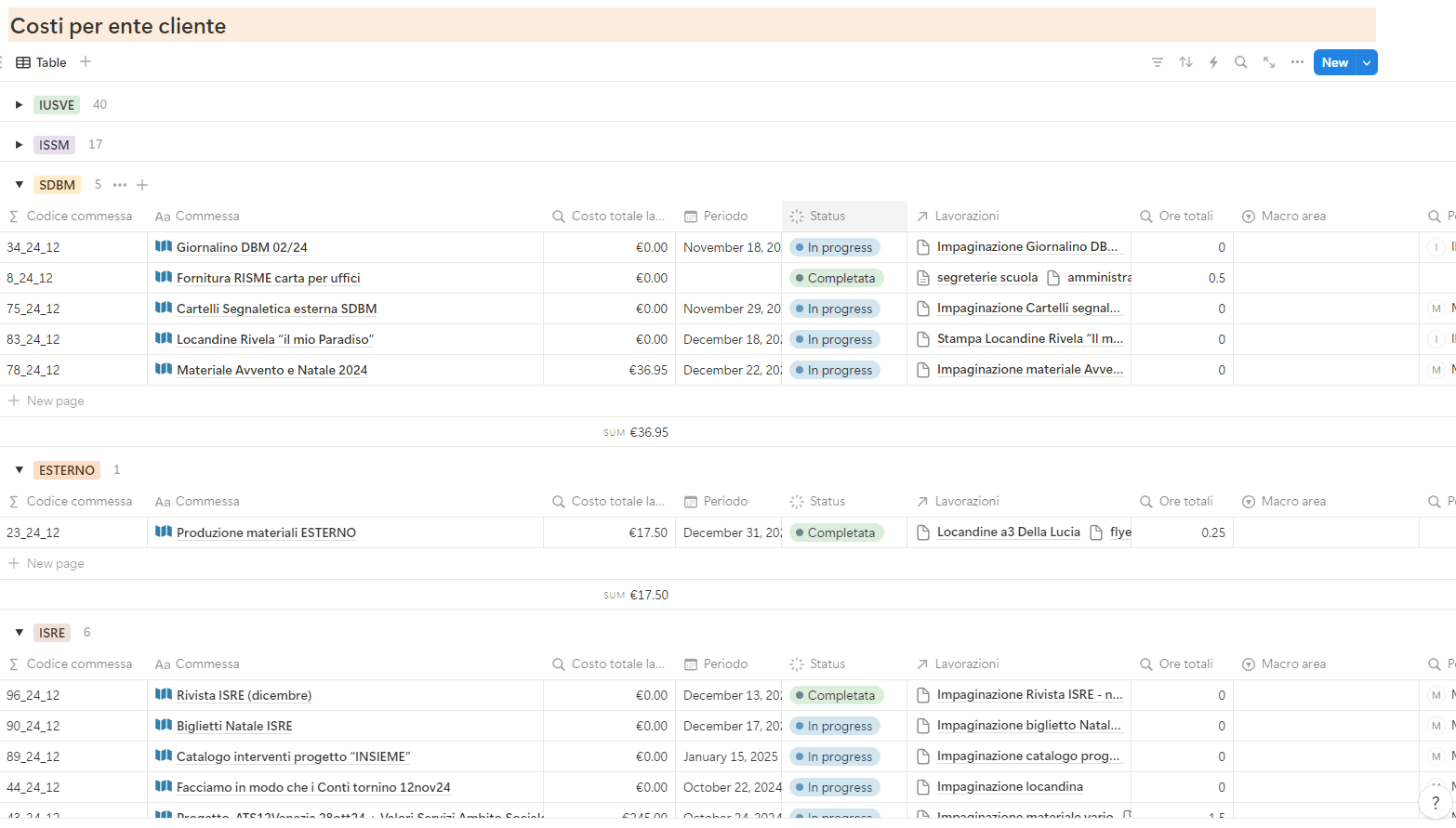Expand the IUSVE group

pos(19,105)
